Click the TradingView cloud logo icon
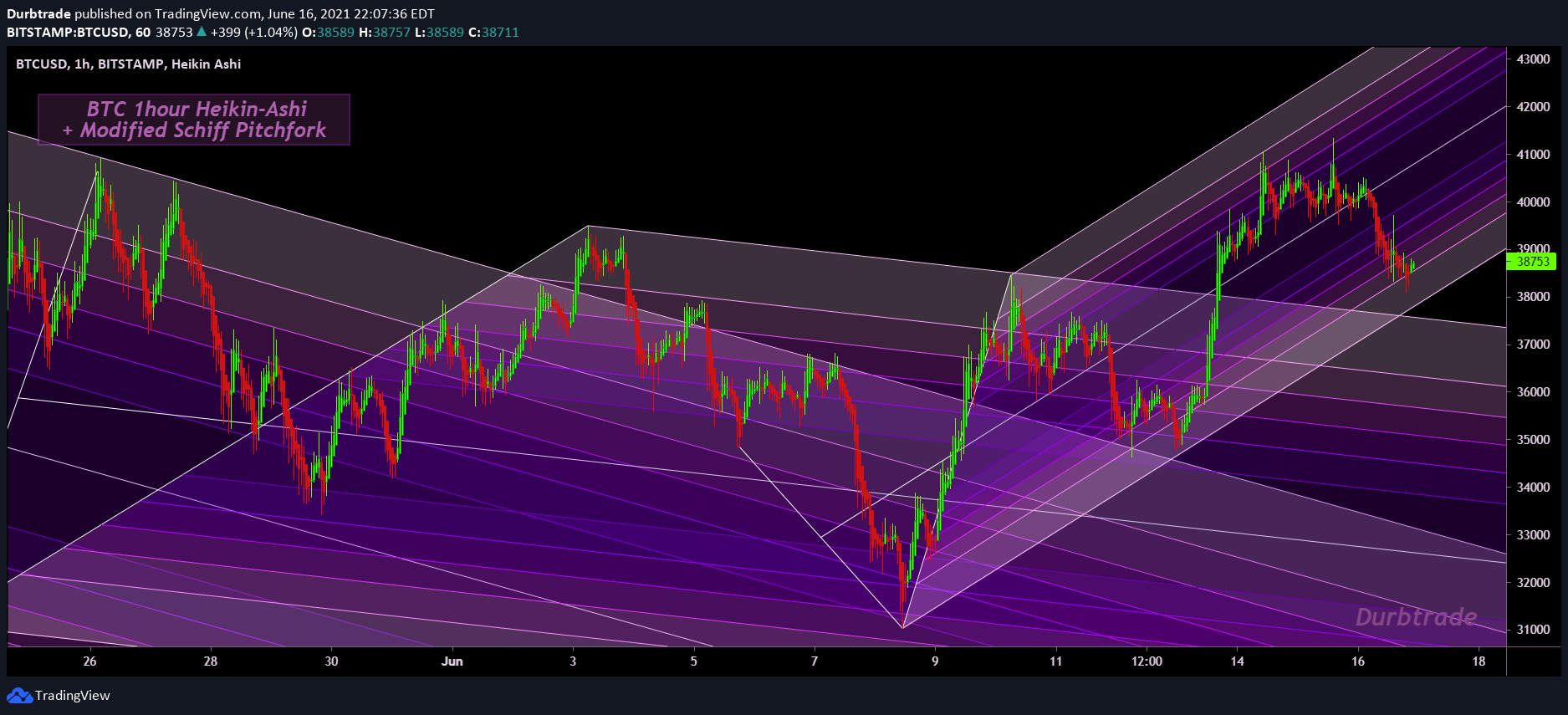Screen dimensions: 1568x715 (19, 696)
